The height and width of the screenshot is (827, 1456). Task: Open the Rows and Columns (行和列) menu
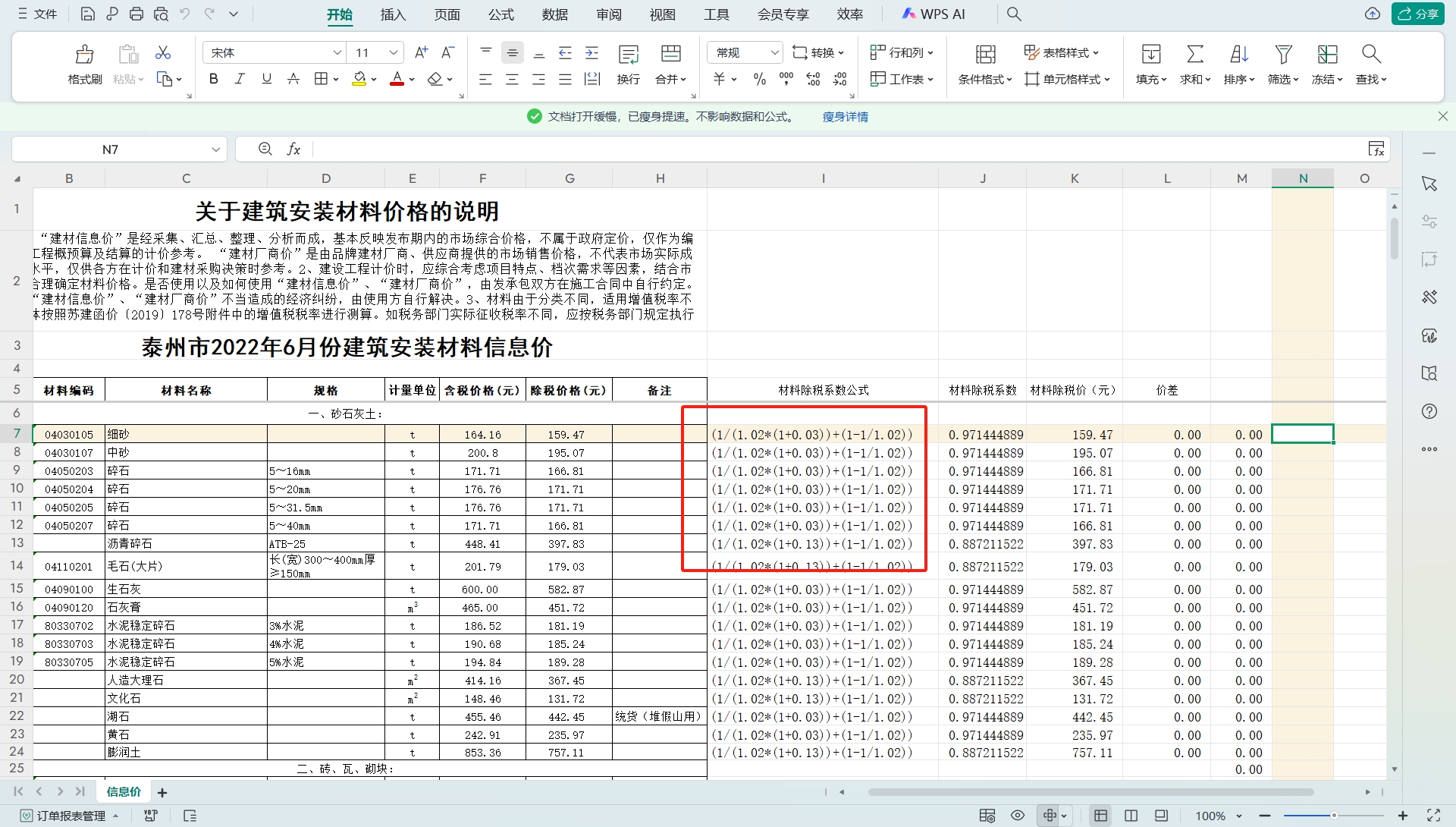tap(902, 52)
